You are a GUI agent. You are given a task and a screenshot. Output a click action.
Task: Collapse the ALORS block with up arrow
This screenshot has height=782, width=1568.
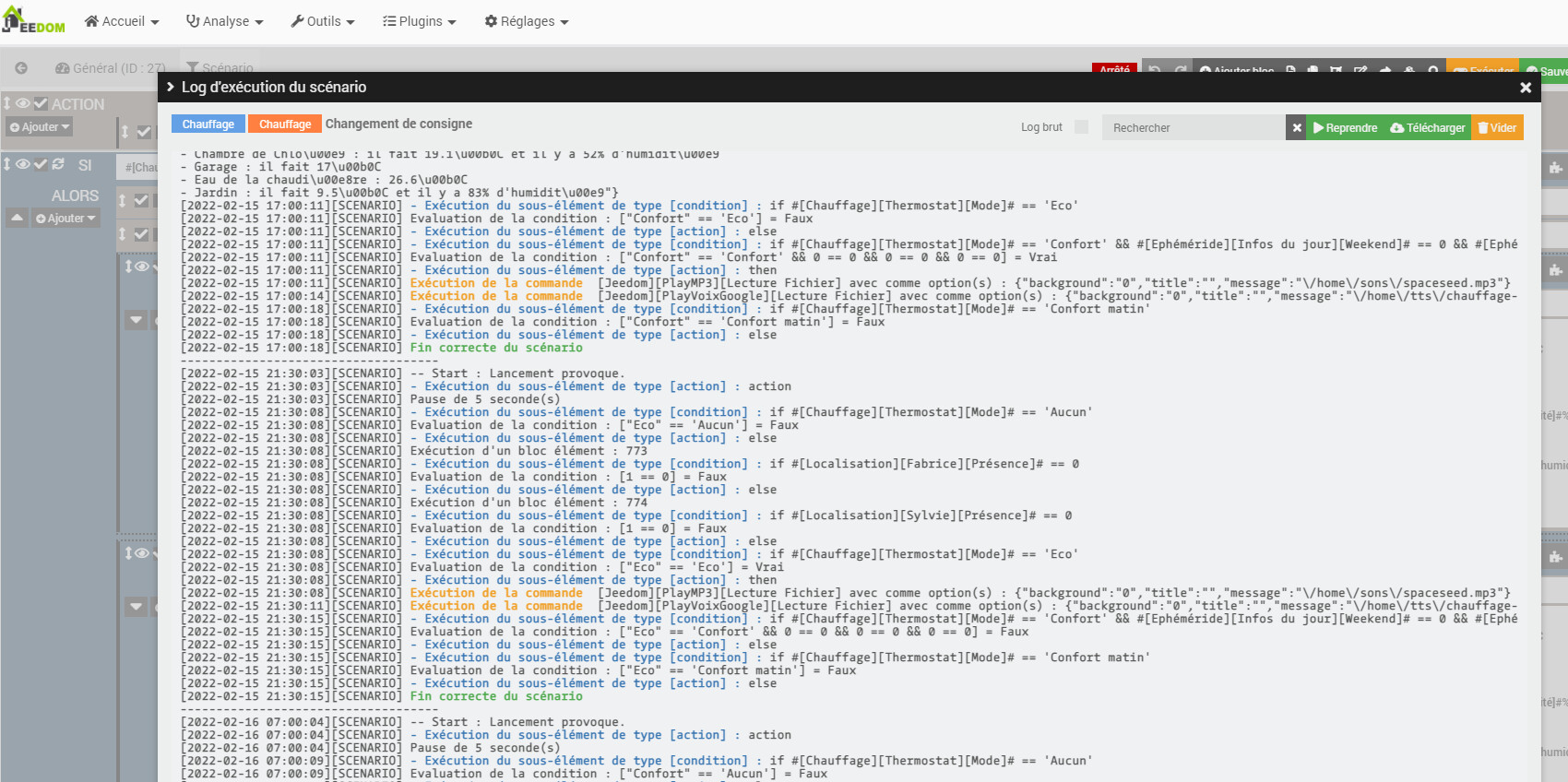click(17, 219)
